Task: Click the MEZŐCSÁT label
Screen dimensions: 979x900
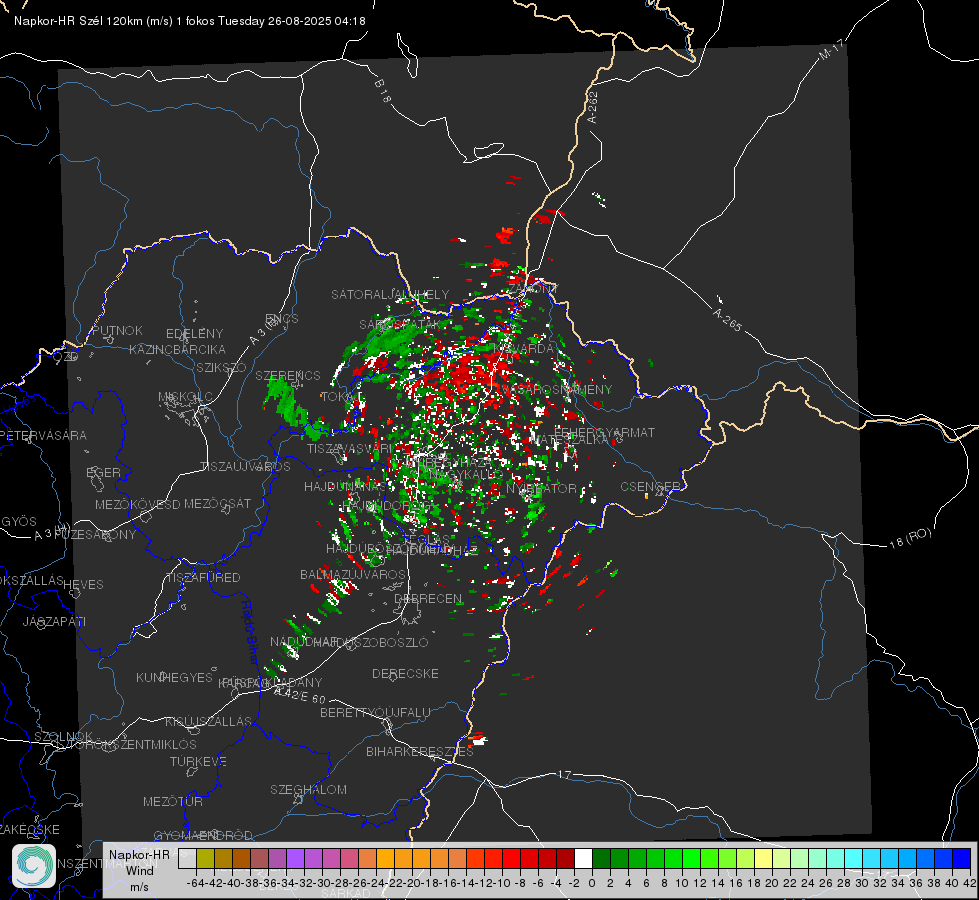Action: point(217,503)
